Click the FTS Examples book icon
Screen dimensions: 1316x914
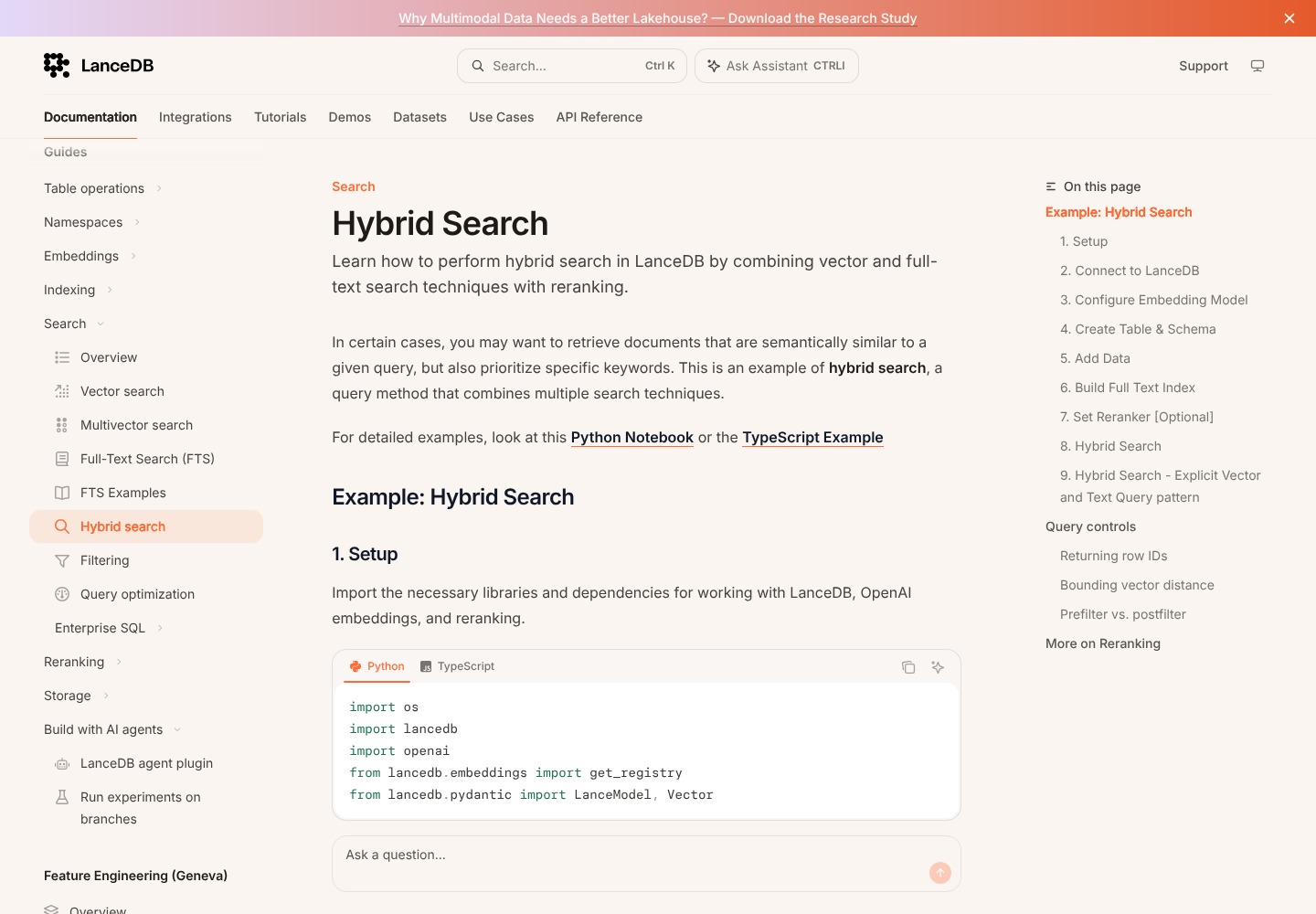(x=62, y=493)
